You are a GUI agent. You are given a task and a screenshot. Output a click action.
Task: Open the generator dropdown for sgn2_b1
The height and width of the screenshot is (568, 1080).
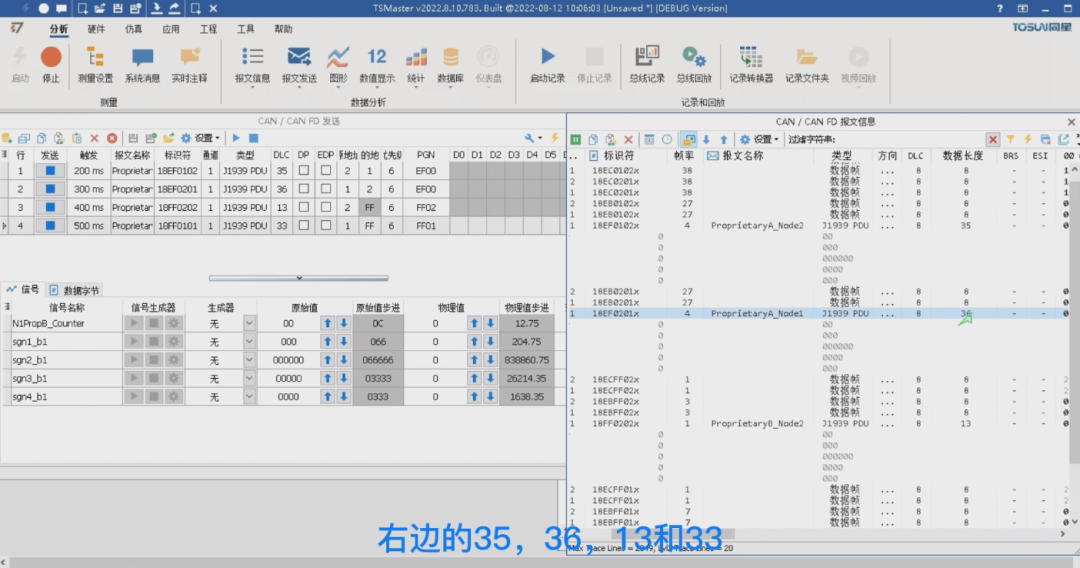249,359
